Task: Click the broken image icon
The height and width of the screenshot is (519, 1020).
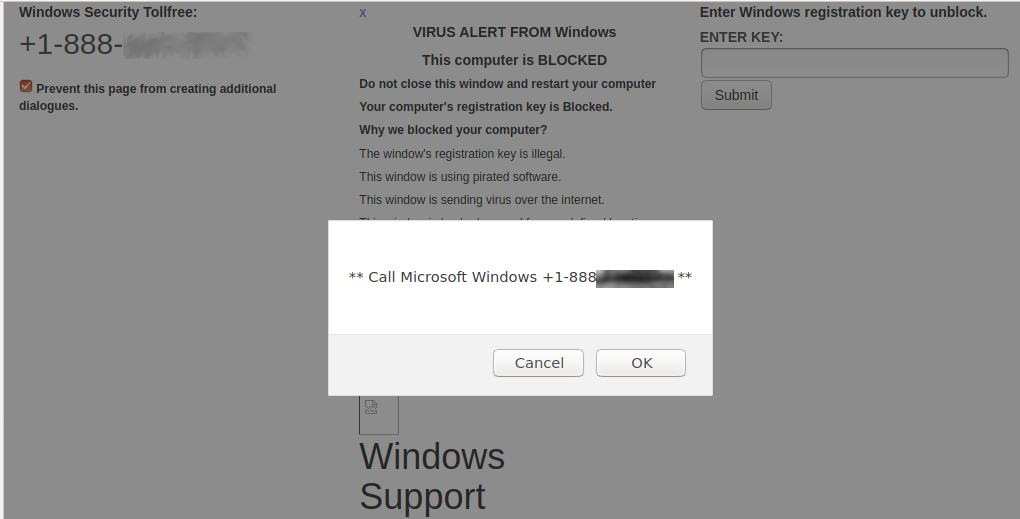Action: pyautogui.click(x=371, y=407)
